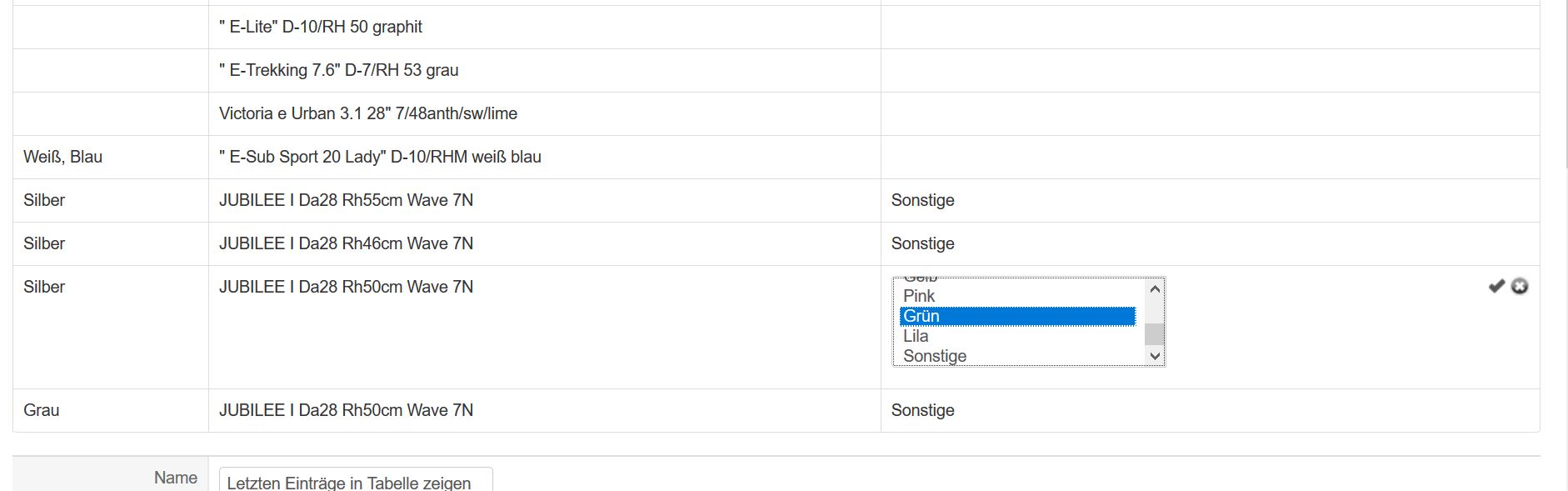
Task: Select the JUBILEE Rh46cm Wave 7N cell
Action: (x=346, y=243)
